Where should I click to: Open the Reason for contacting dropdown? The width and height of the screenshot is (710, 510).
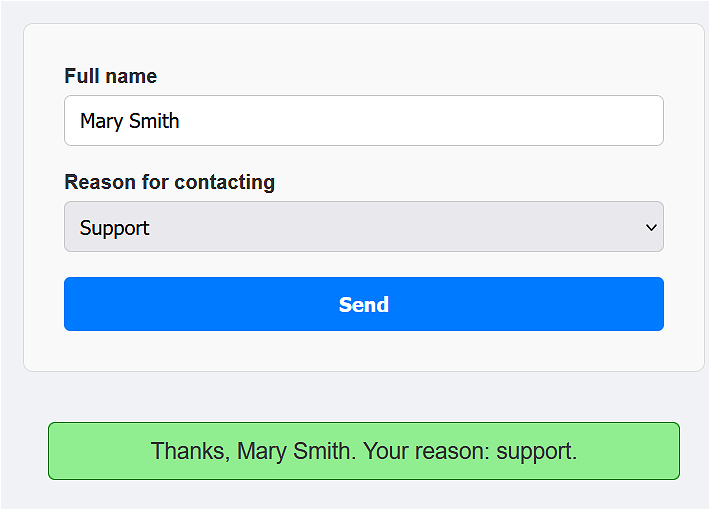[x=363, y=227]
